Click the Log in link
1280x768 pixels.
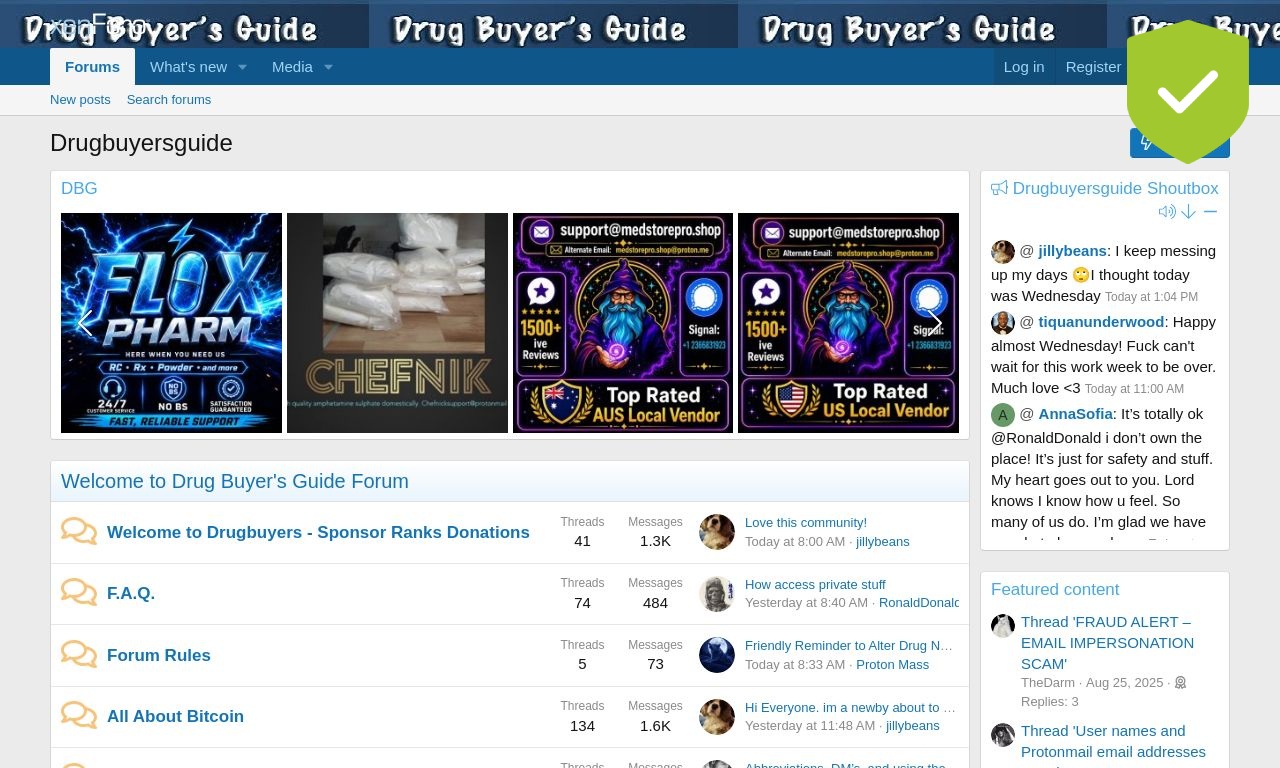(1024, 67)
